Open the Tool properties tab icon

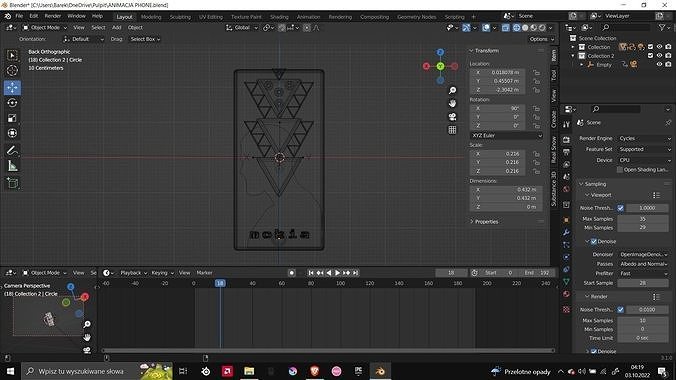coord(566,125)
